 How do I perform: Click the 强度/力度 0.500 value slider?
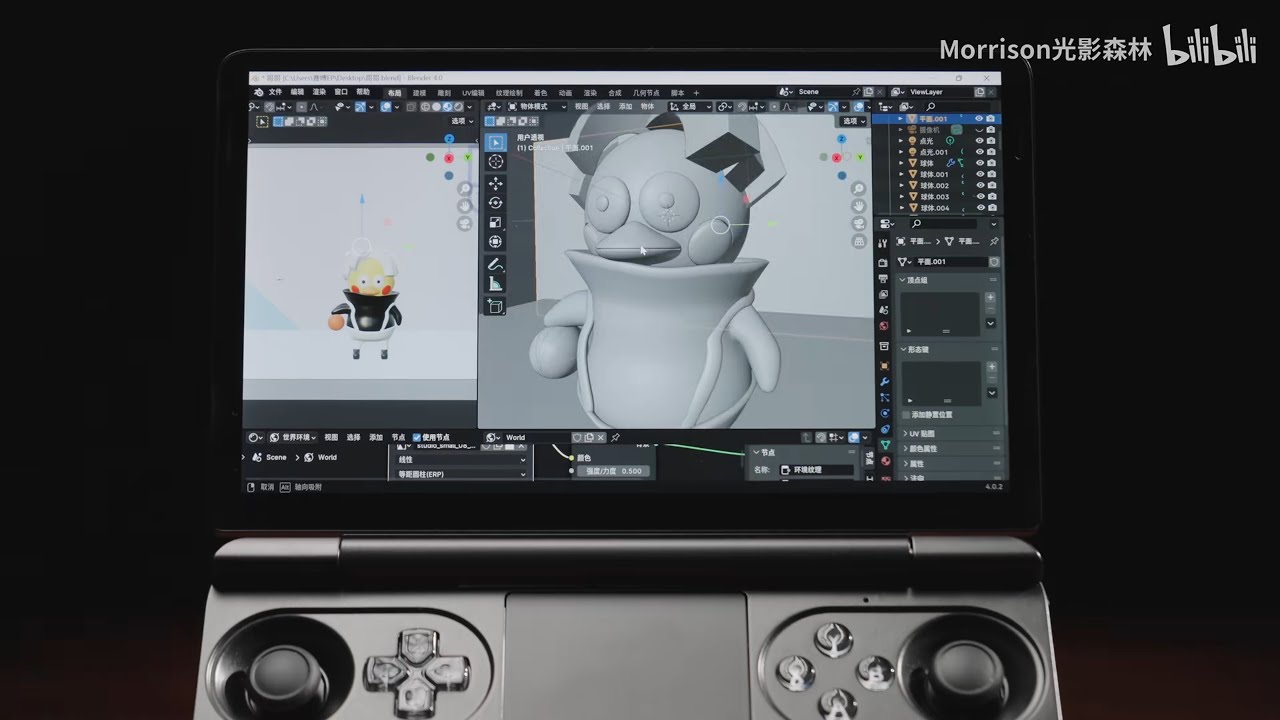(x=613, y=471)
